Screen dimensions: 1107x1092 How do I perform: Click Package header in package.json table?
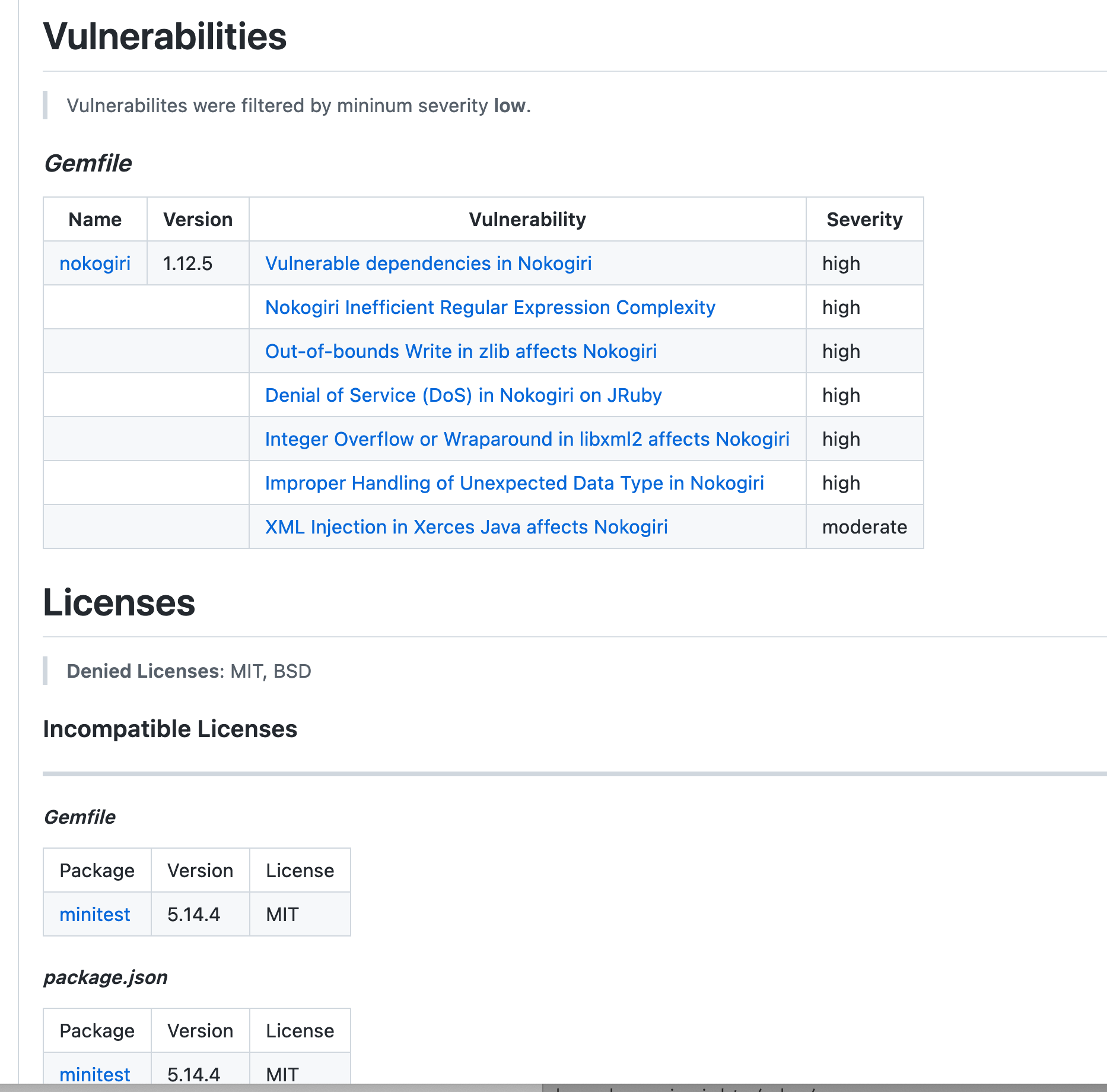point(97,1031)
